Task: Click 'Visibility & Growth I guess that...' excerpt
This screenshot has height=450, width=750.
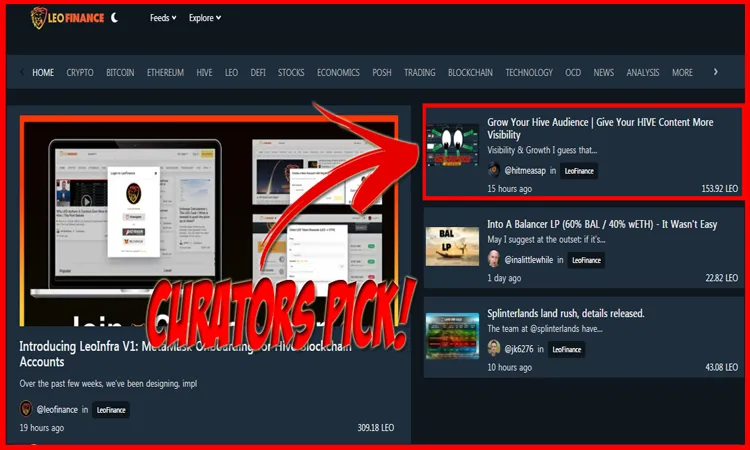Action: pyautogui.click(x=542, y=150)
